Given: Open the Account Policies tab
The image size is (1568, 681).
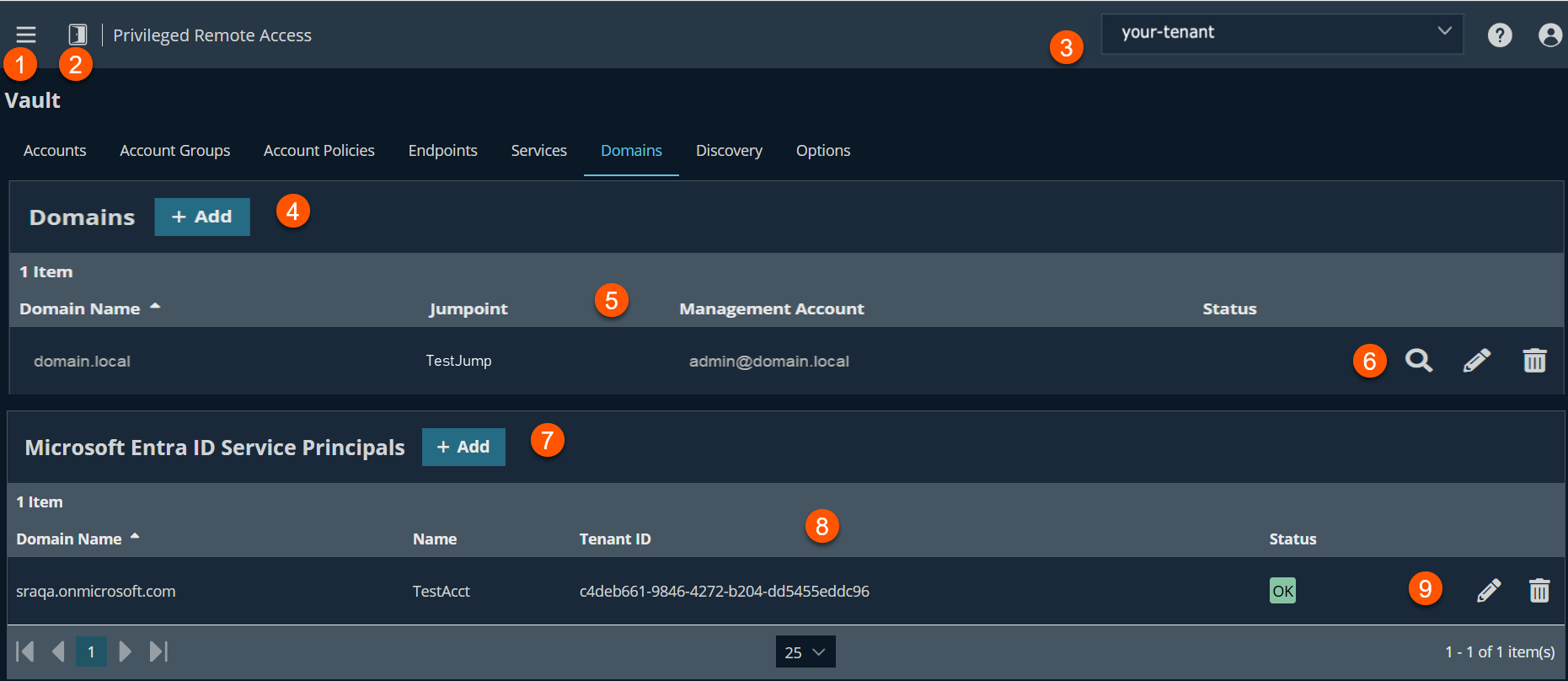Looking at the screenshot, I should click(x=319, y=151).
